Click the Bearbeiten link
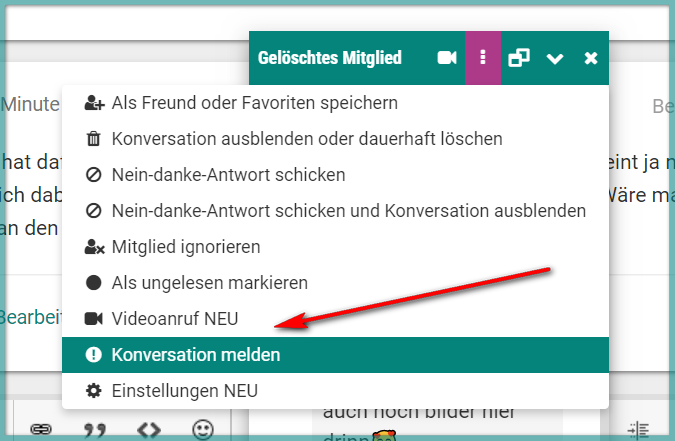675x441 pixels. tap(30, 317)
